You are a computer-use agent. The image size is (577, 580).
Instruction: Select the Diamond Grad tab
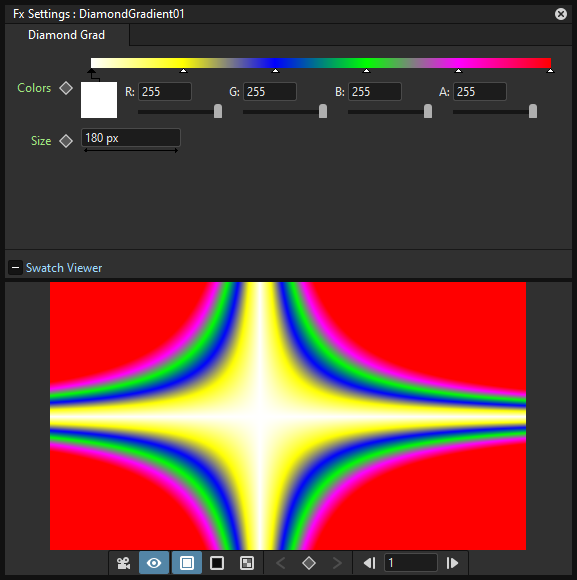[x=67, y=35]
